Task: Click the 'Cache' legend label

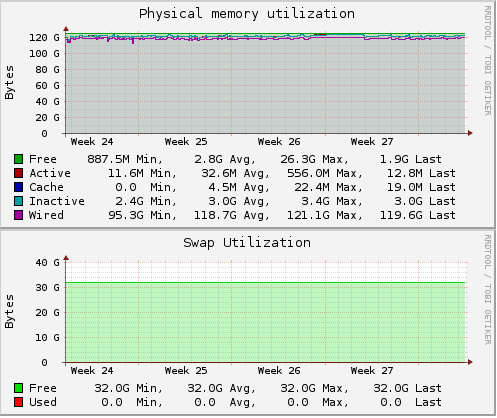Action: click(x=46, y=187)
